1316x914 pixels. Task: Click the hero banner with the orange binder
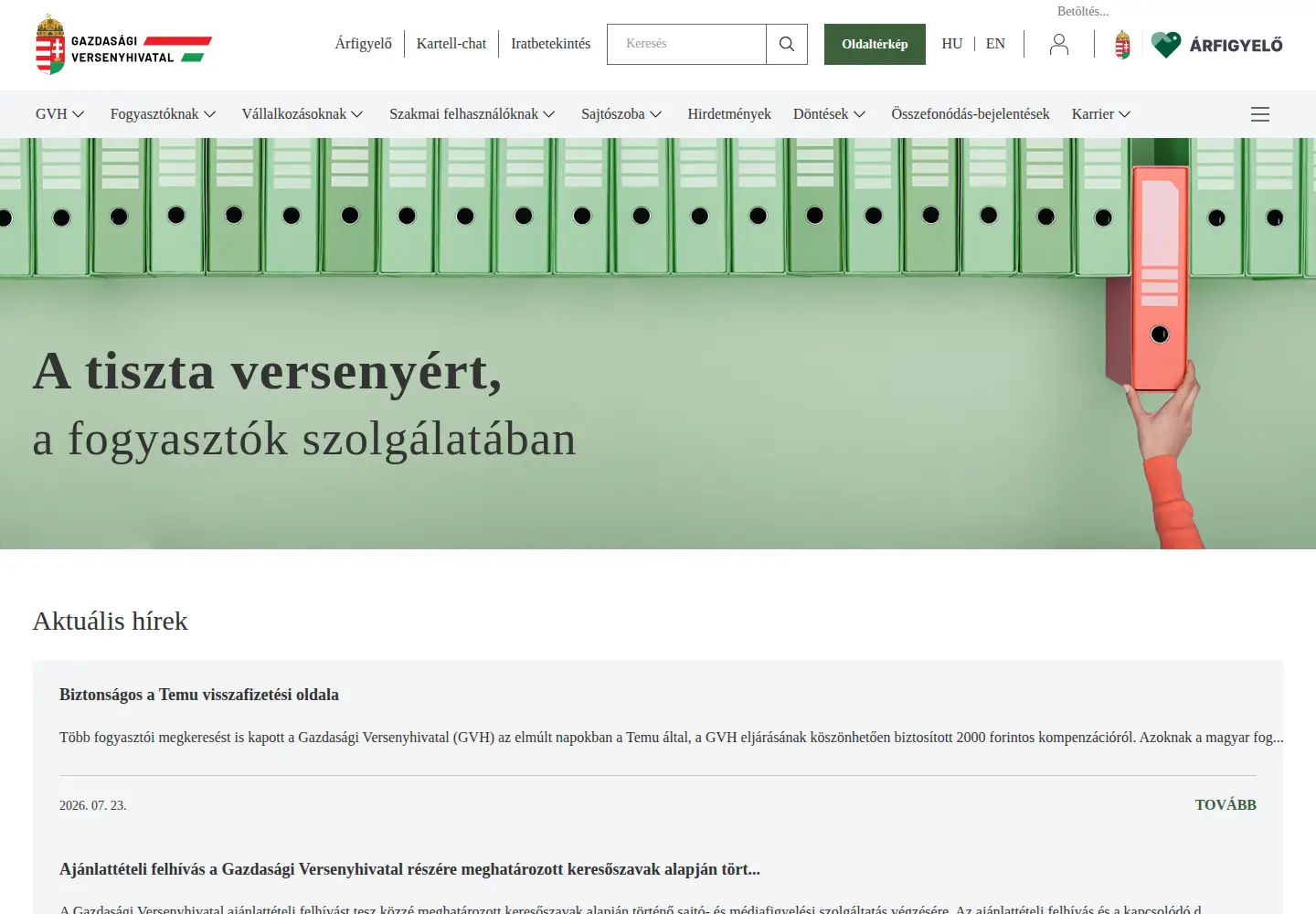658,344
